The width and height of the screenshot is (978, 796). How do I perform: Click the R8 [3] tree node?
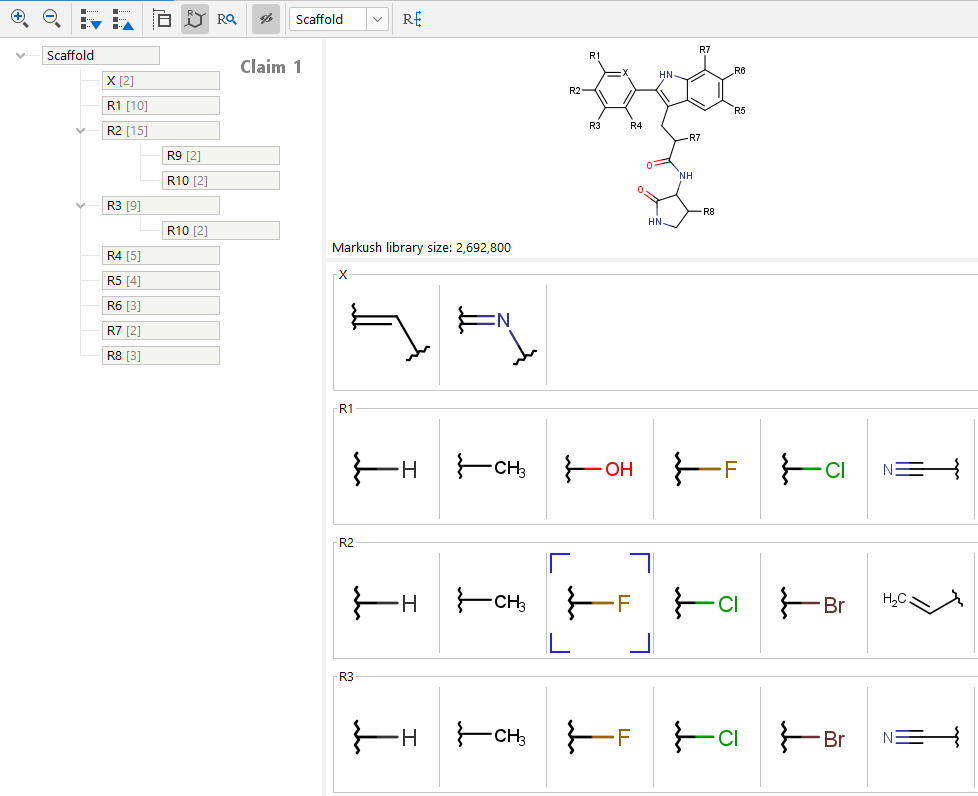160,355
